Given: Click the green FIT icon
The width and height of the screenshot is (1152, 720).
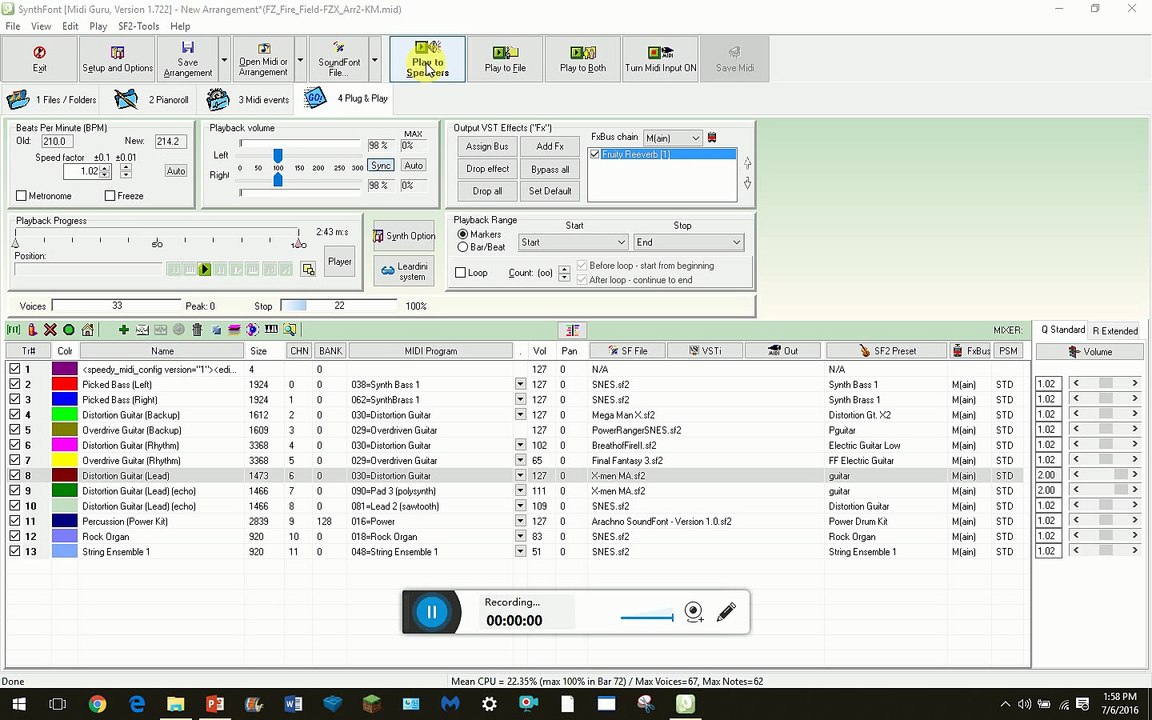Looking at the screenshot, I should tap(13, 330).
